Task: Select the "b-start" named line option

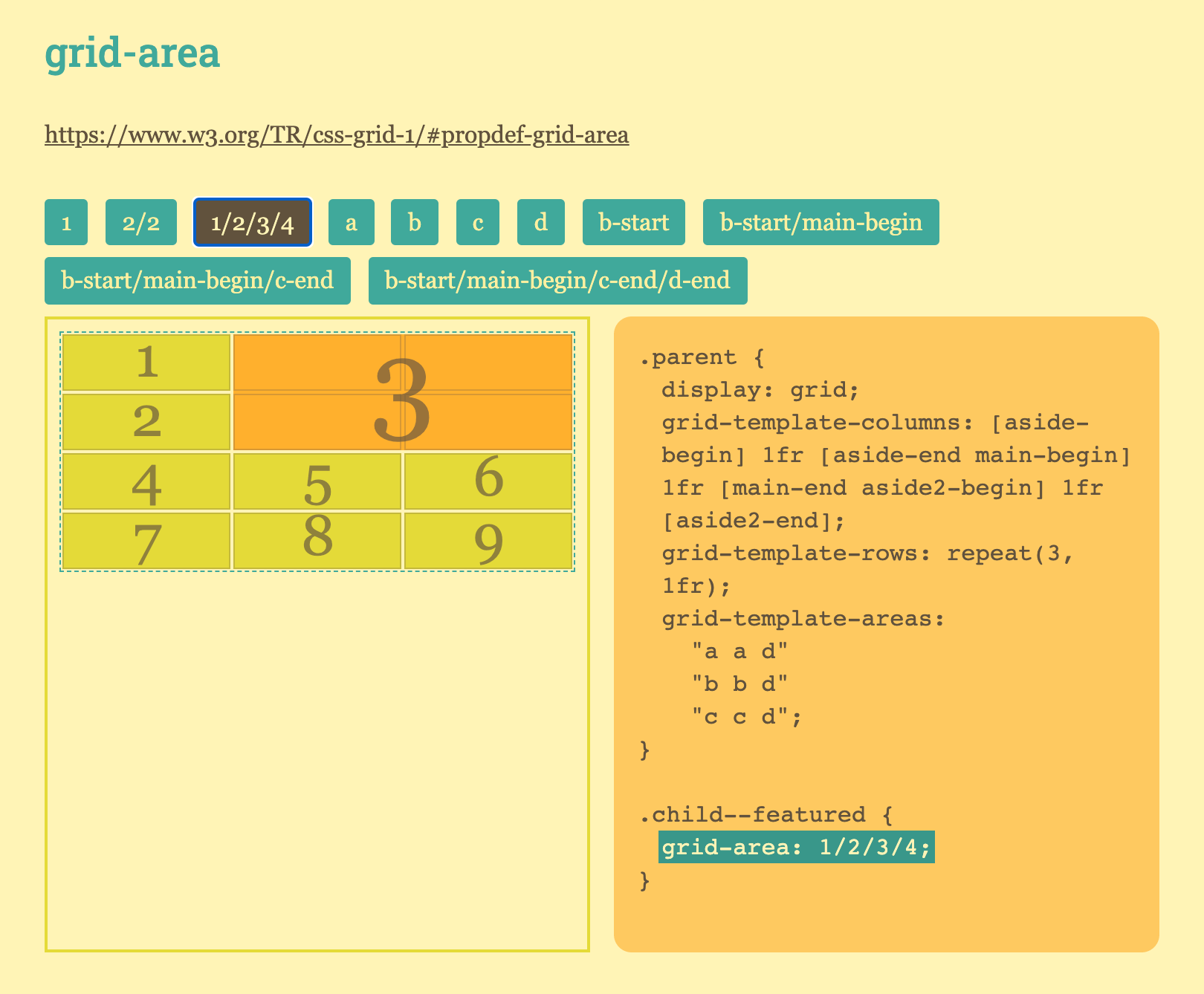Action: (x=633, y=221)
